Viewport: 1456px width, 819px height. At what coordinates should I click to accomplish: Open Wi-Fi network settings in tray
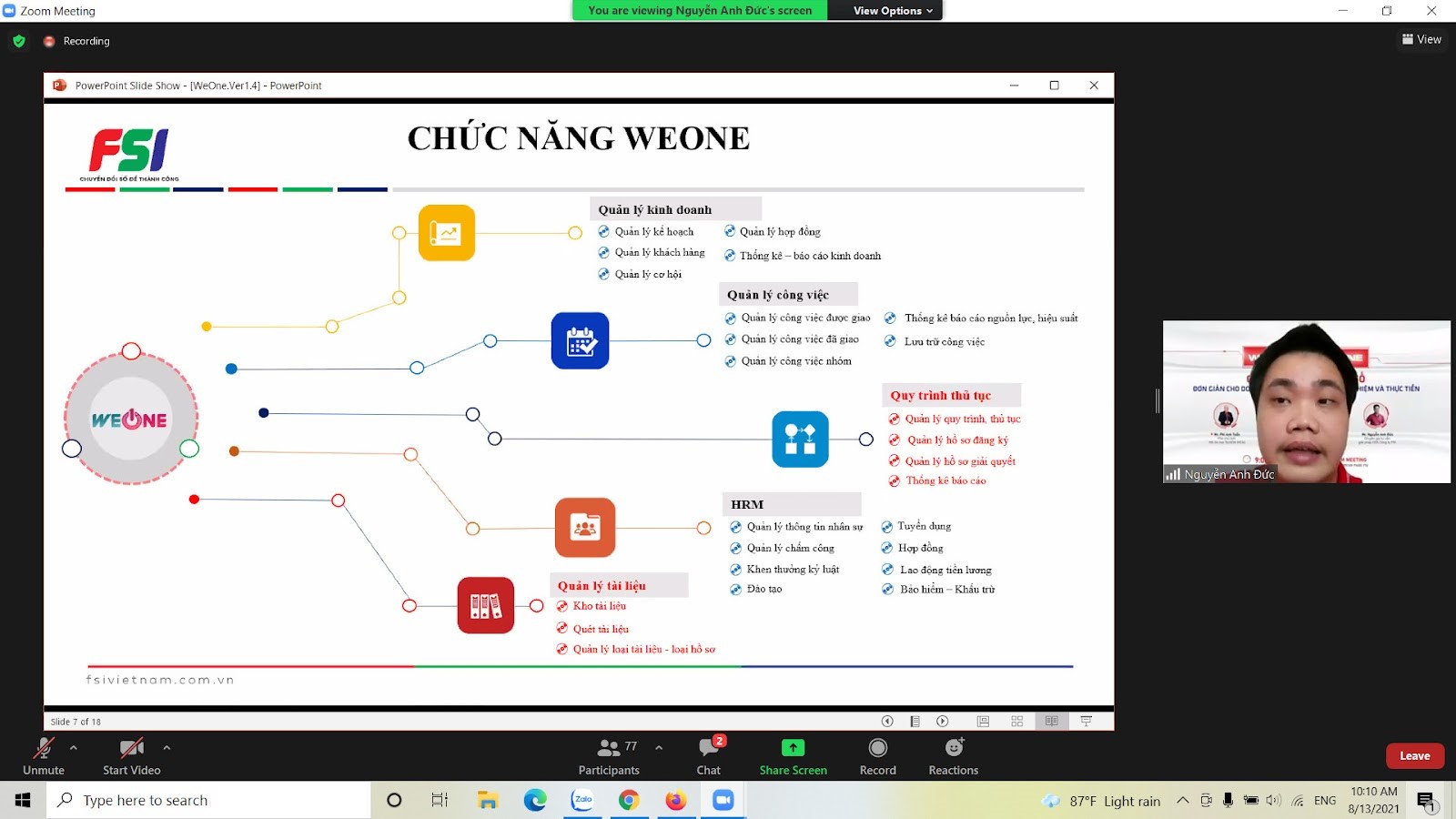pos(1298,800)
